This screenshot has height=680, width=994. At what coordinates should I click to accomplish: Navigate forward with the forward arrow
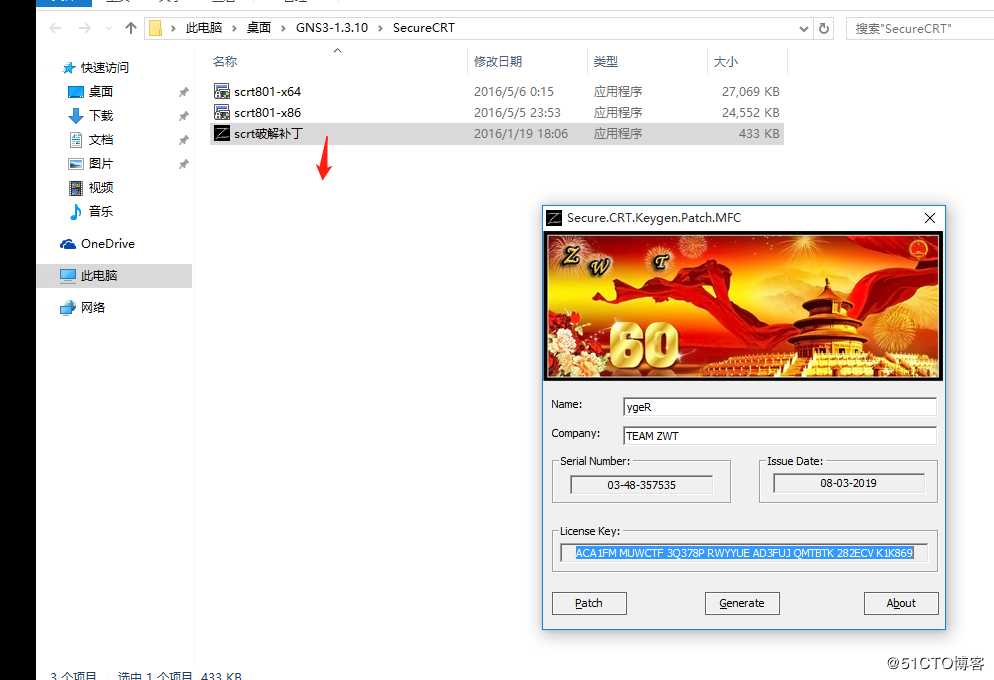tap(84, 28)
